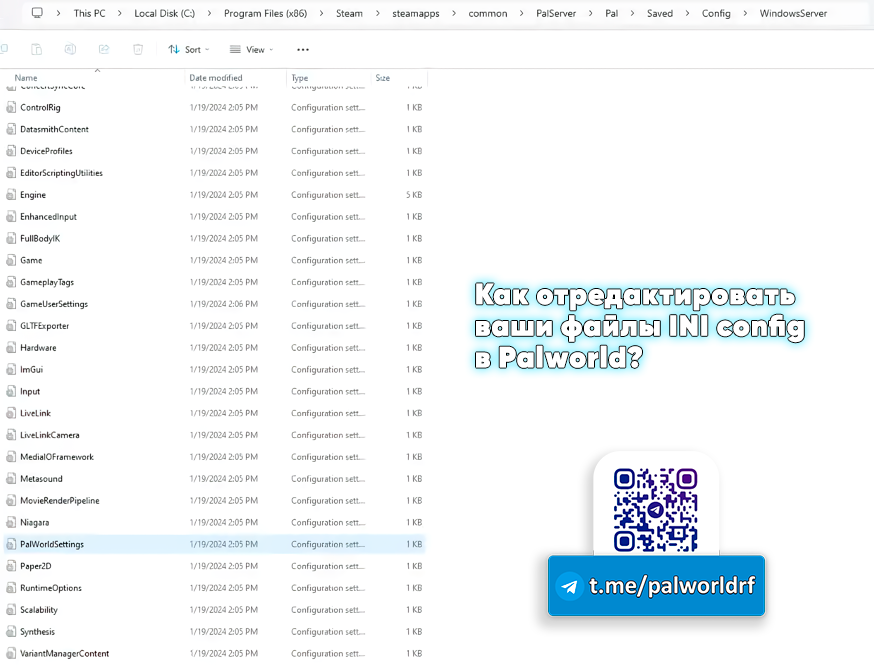874x665 pixels.
Task: Open the See more ellipsis menu
Action: (303, 50)
